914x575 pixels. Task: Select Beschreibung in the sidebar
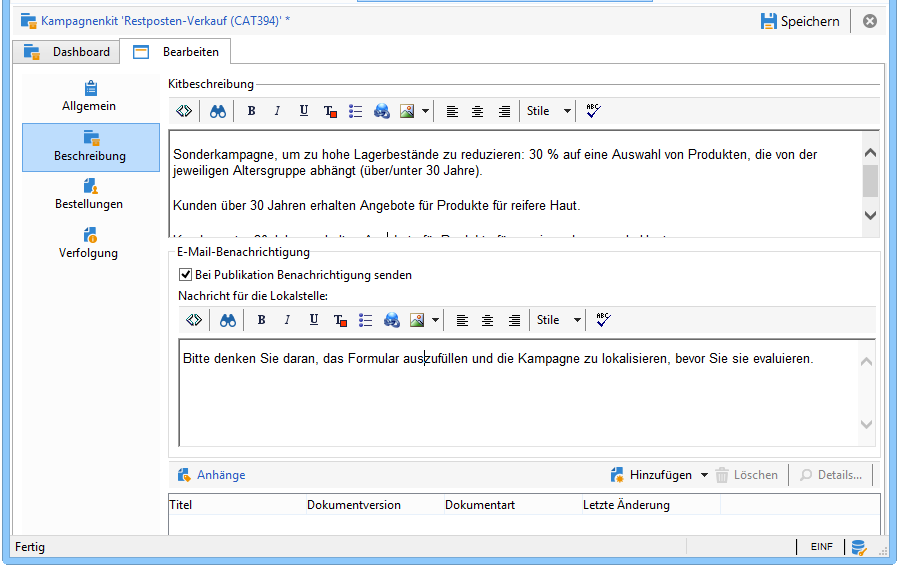point(90,147)
